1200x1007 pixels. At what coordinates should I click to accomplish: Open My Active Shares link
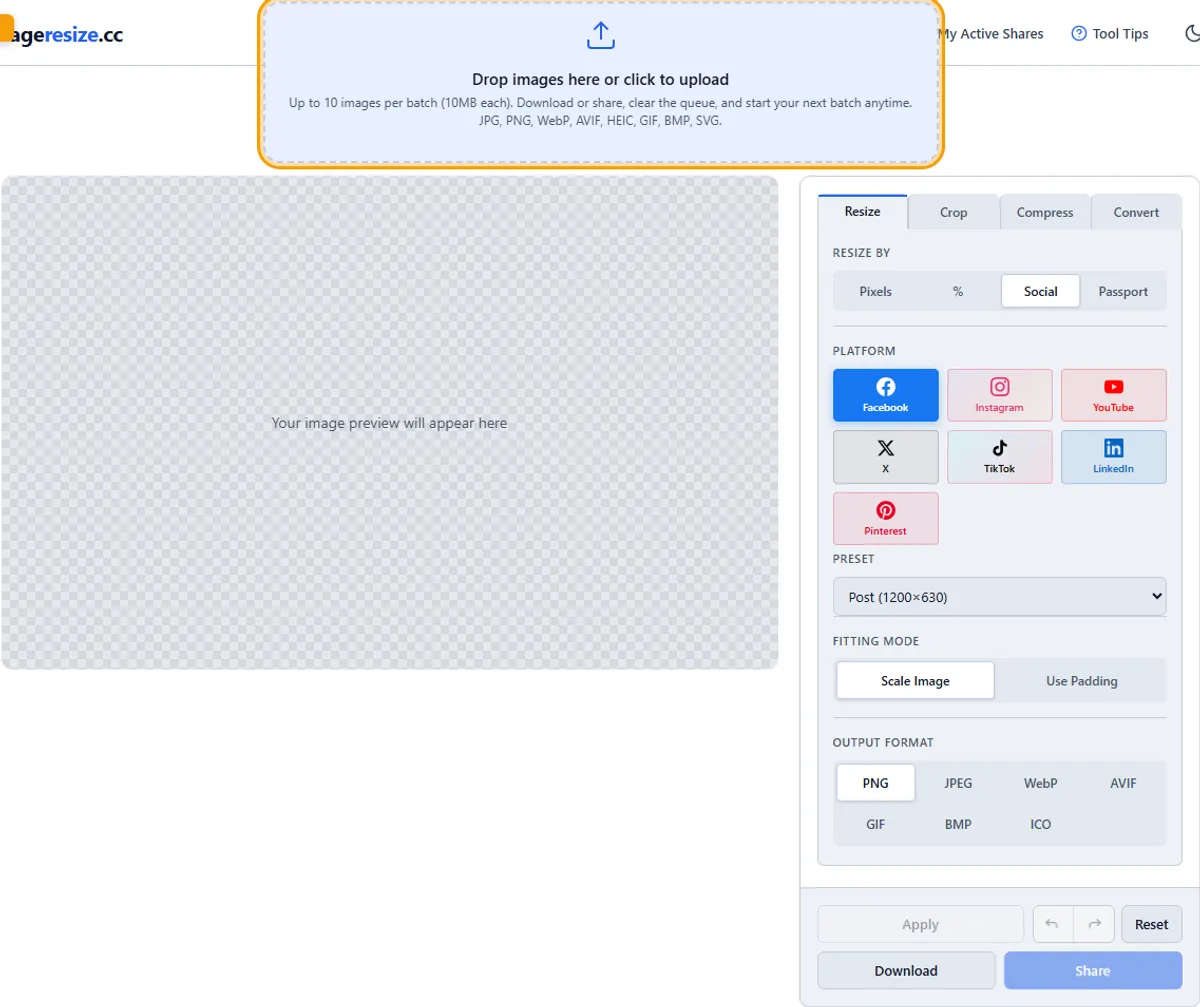(990, 34)
